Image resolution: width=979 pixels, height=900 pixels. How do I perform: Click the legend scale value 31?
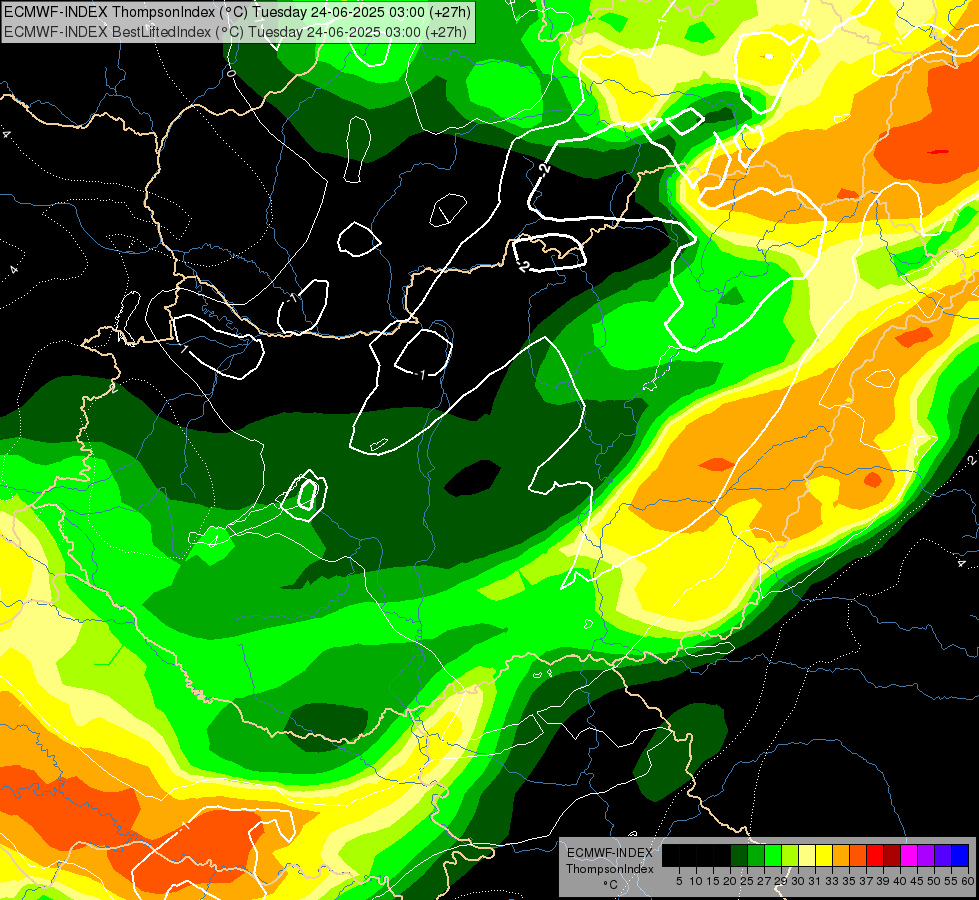click(815, 881)
